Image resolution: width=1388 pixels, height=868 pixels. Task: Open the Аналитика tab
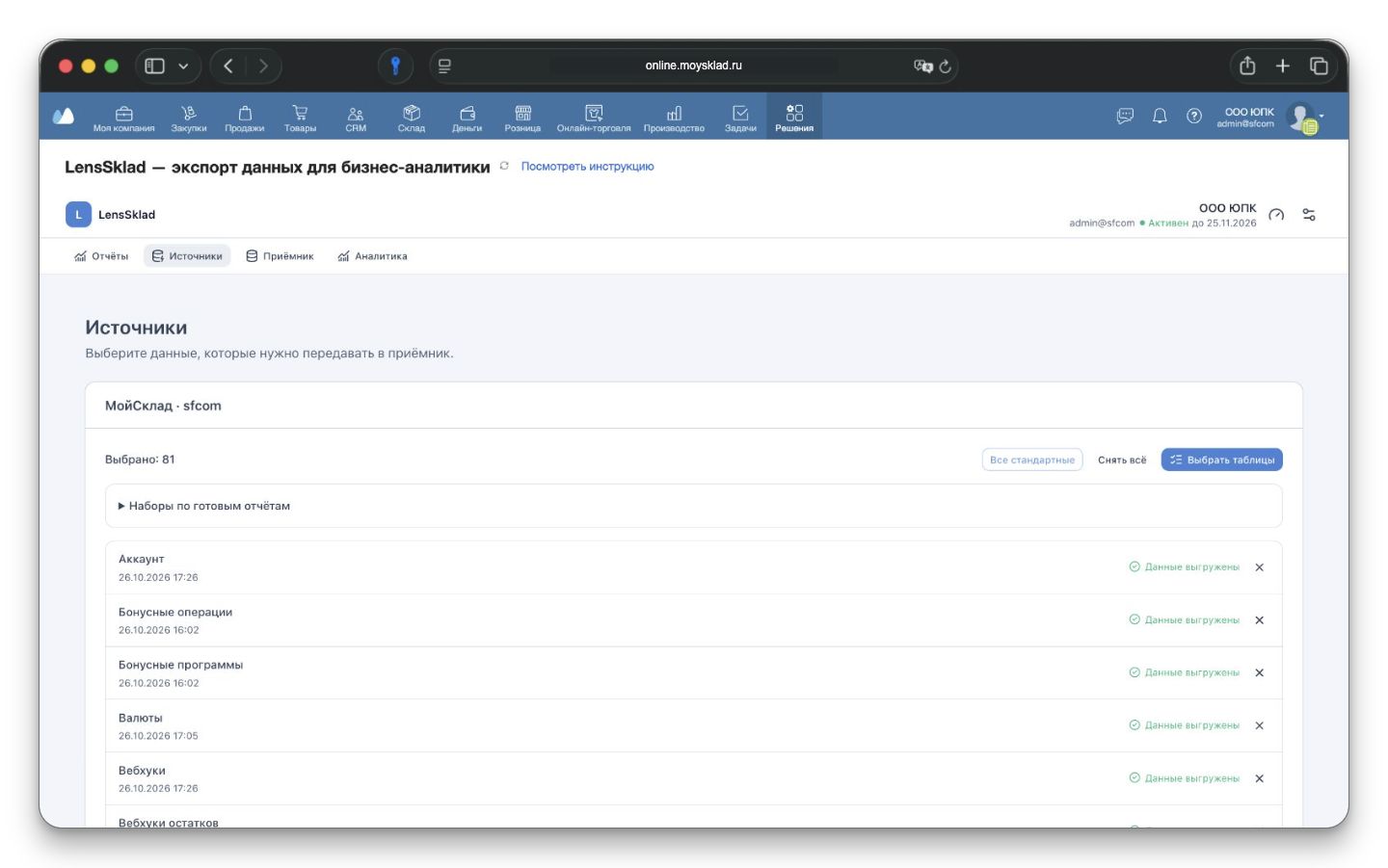tap(372, 256)
